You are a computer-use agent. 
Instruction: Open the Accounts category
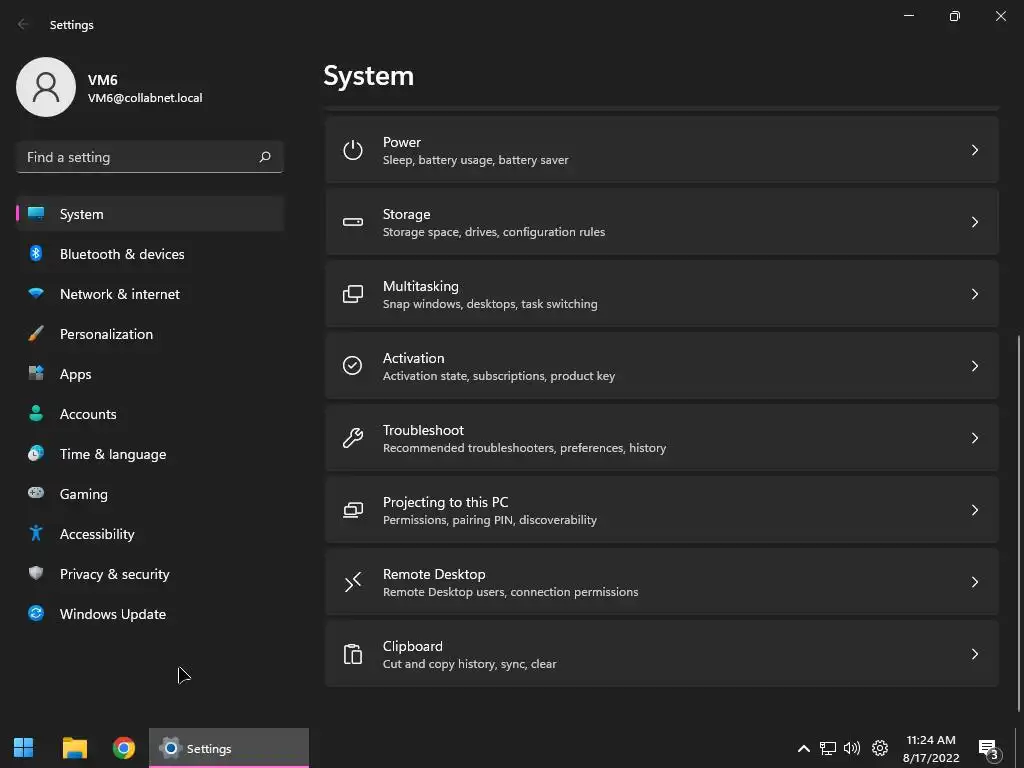pos(150,413)
